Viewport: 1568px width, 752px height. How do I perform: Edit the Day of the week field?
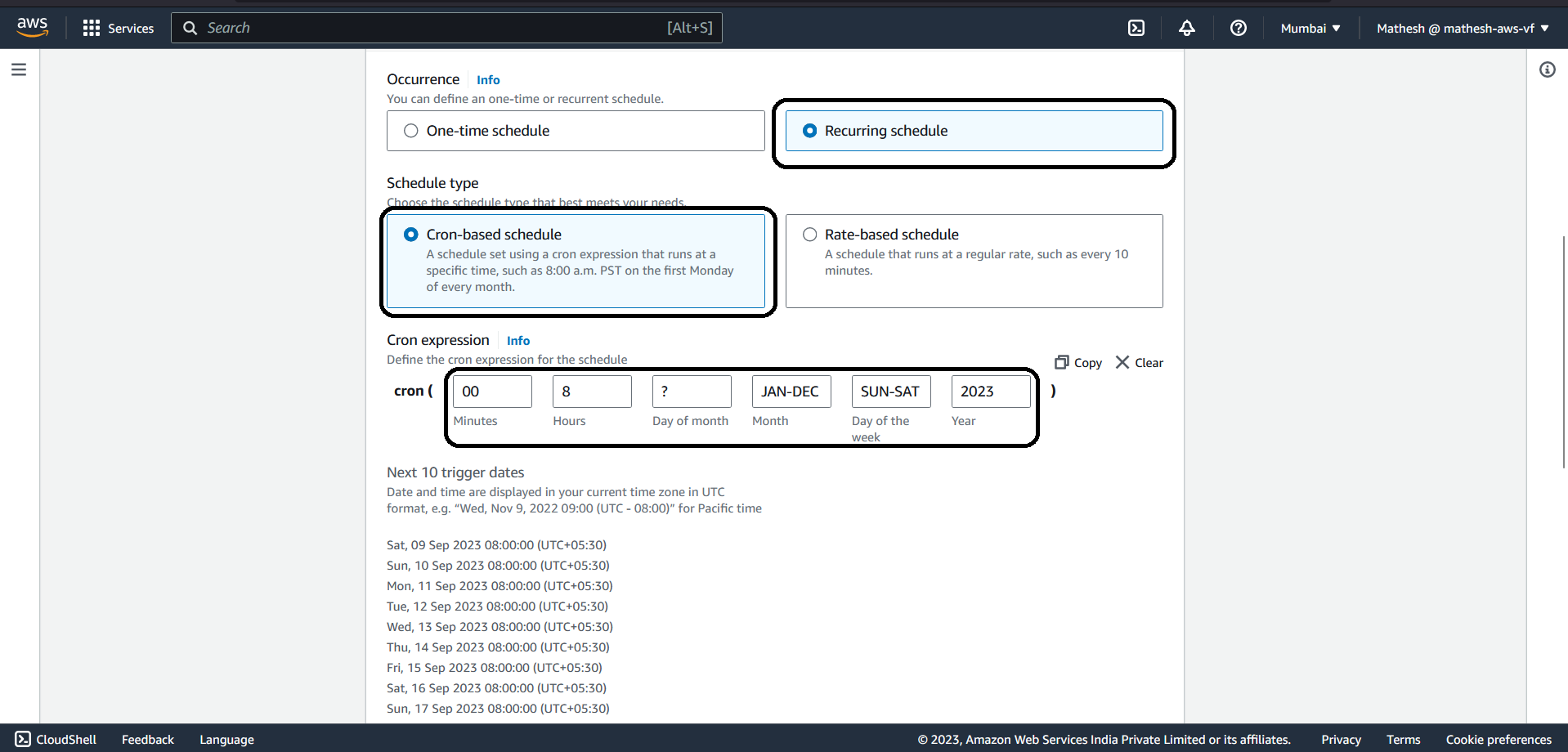(x=891, y=392)
